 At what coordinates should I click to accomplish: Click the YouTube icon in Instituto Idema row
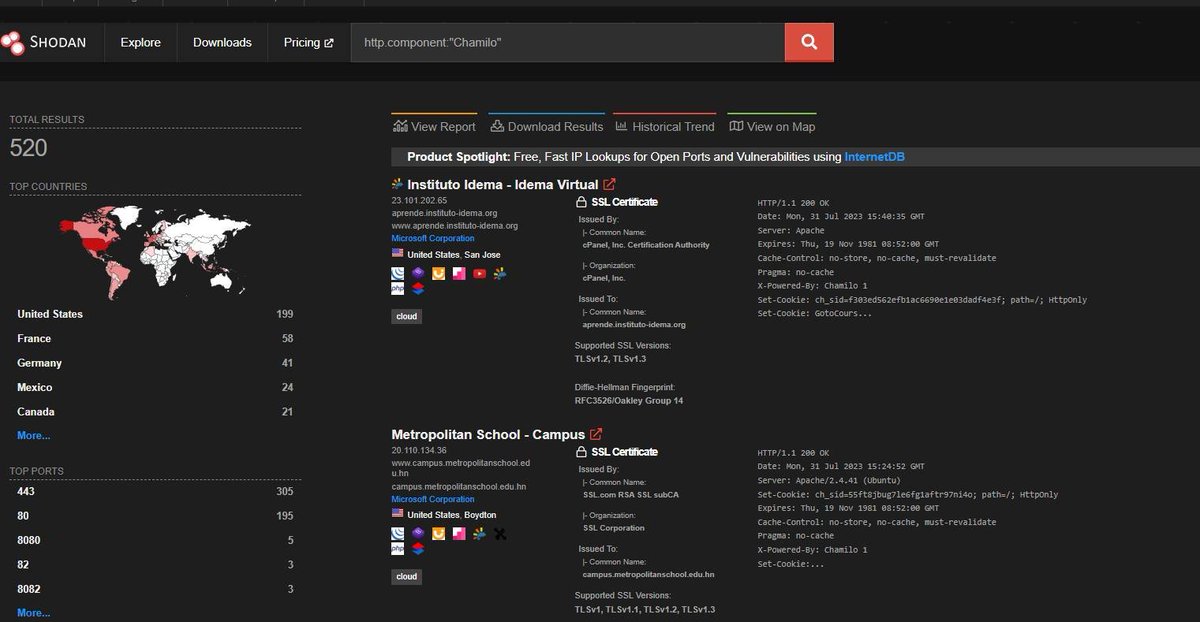[x=479, y=273]
